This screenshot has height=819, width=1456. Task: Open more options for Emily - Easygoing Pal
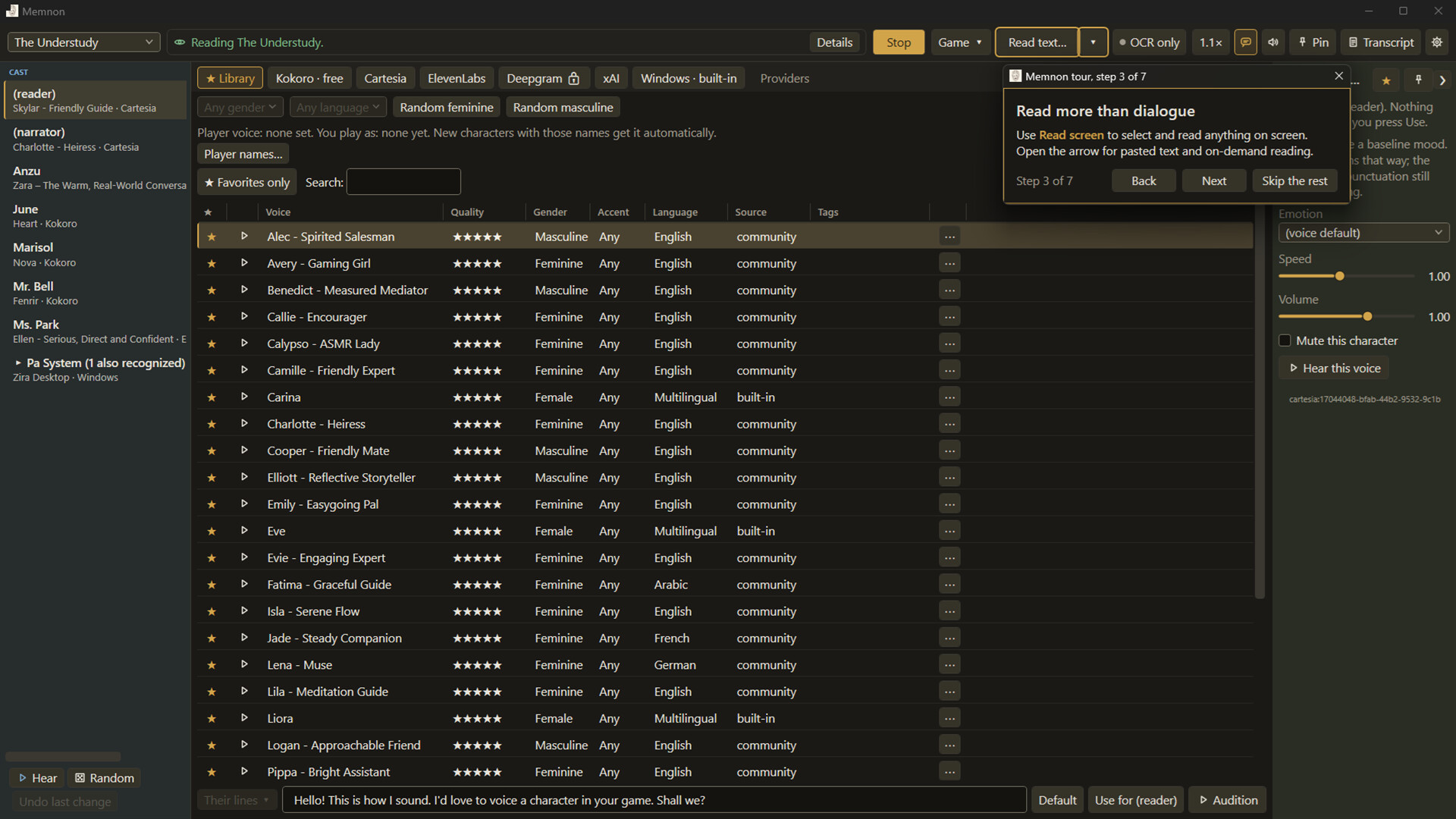pyautogui.click(x=949, y=504)
